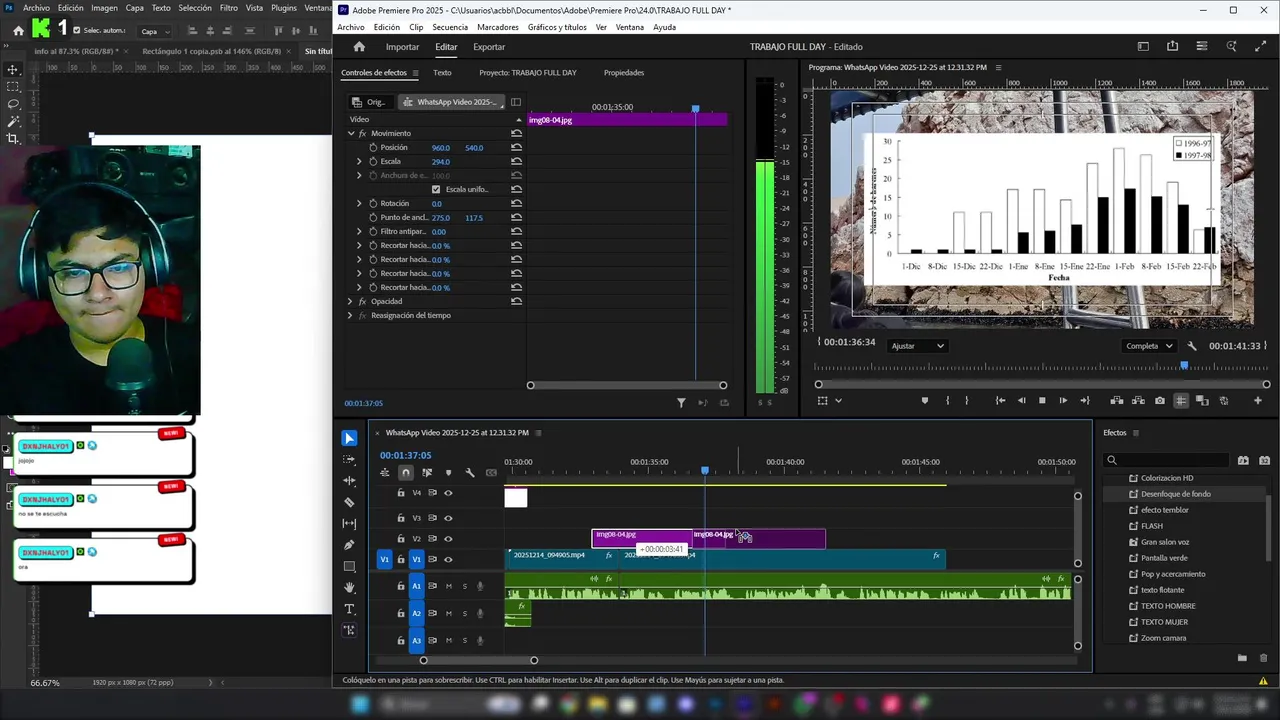Click the program monitor playhead marker
Image resolution: width=1280 pixels, height=720 pixels.
pos(1185,367)
